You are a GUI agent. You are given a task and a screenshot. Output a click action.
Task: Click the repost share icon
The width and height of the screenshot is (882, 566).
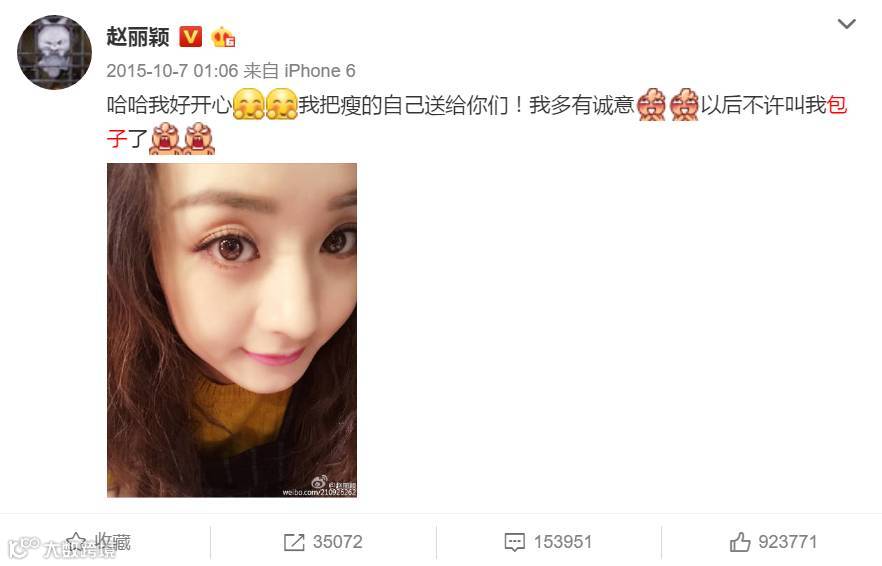(294, 542)
